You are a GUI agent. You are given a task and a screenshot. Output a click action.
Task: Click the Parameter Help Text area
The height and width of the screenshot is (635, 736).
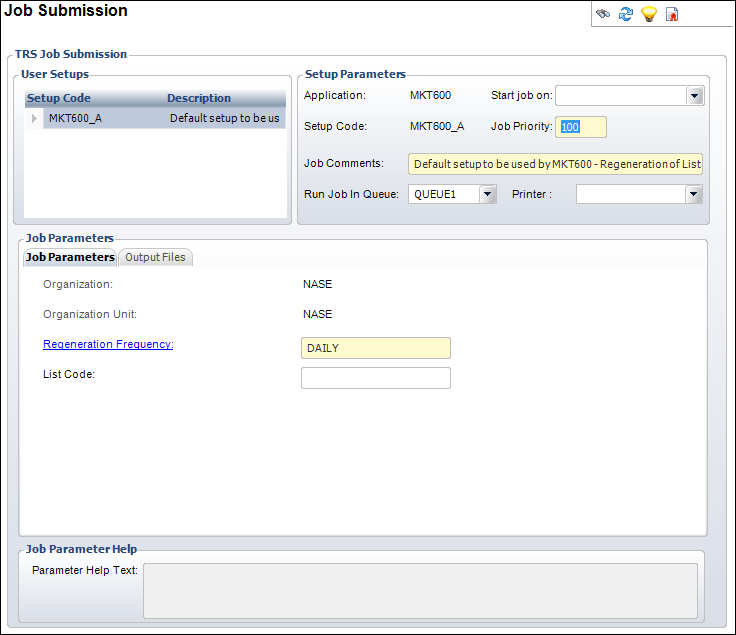(420, 590)
